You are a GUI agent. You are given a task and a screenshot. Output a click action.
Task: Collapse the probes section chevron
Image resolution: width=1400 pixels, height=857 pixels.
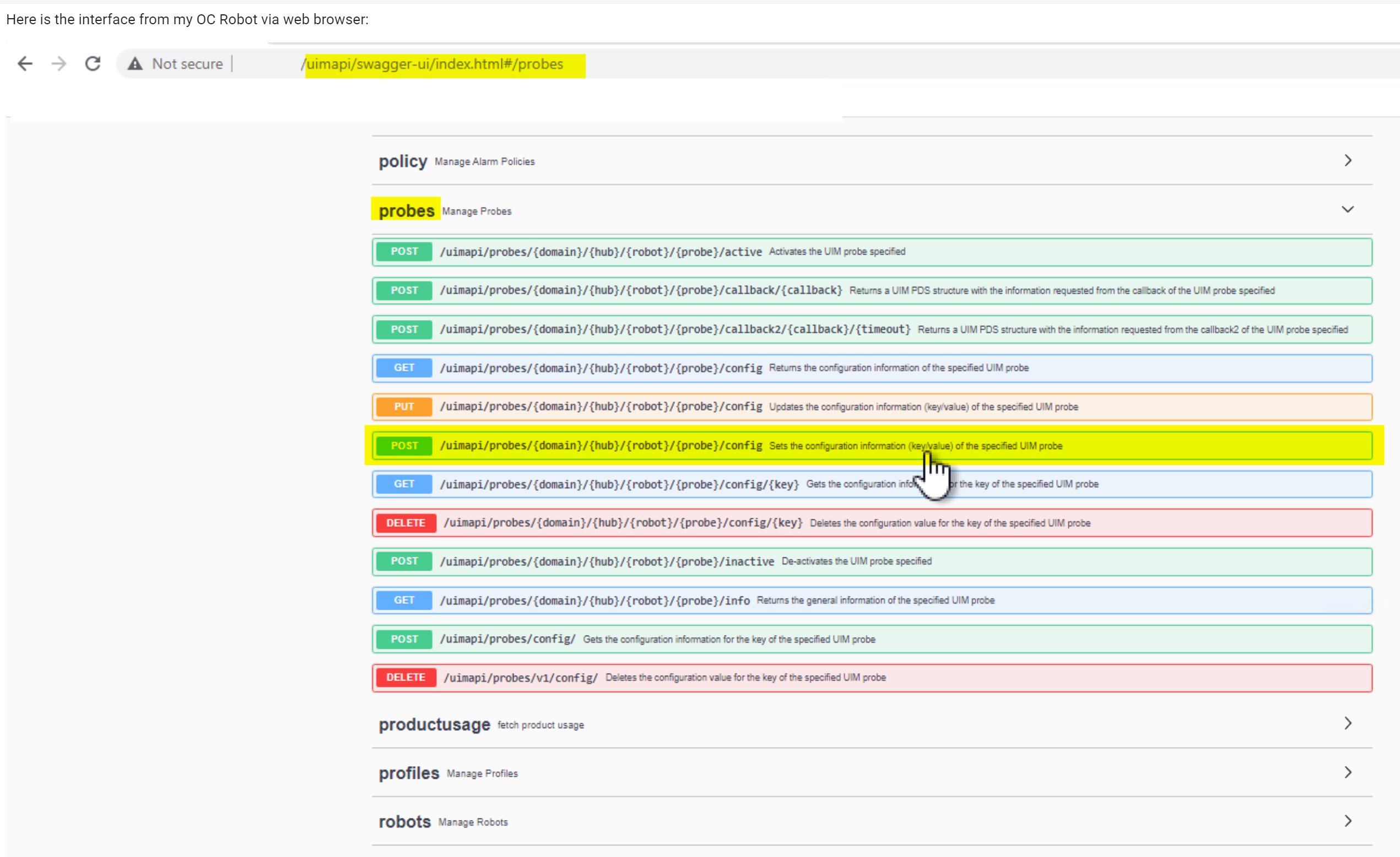tap(1347, 209)
